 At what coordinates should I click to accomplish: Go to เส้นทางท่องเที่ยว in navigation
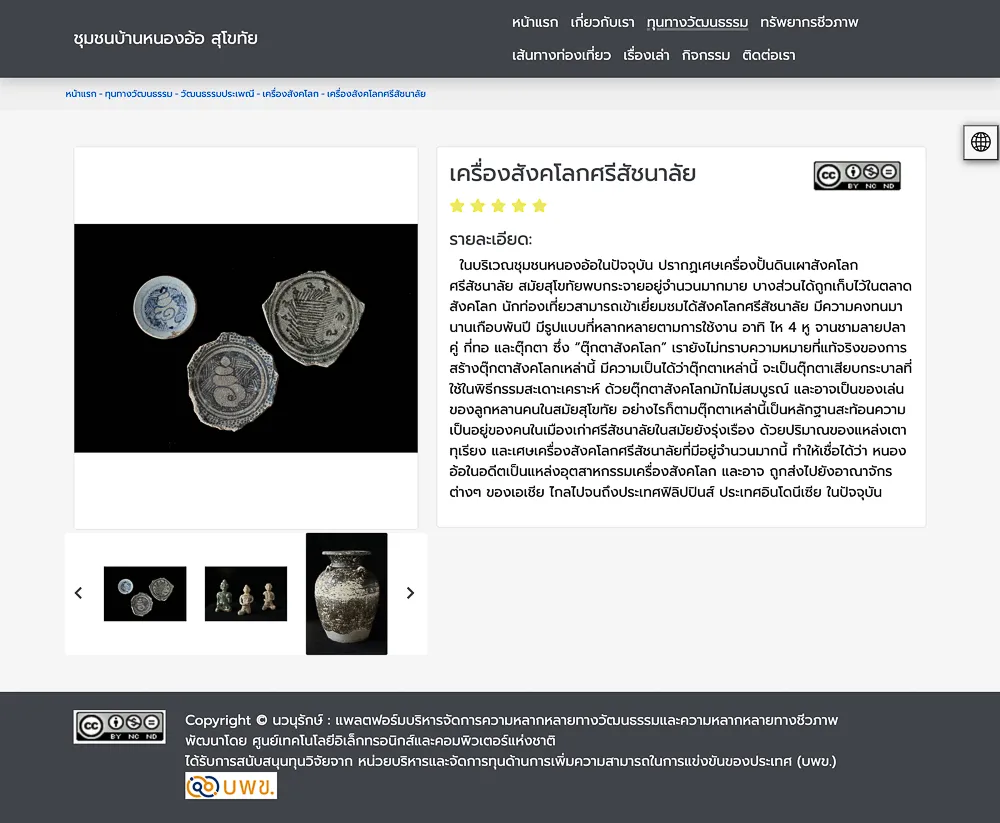[561, 56]
